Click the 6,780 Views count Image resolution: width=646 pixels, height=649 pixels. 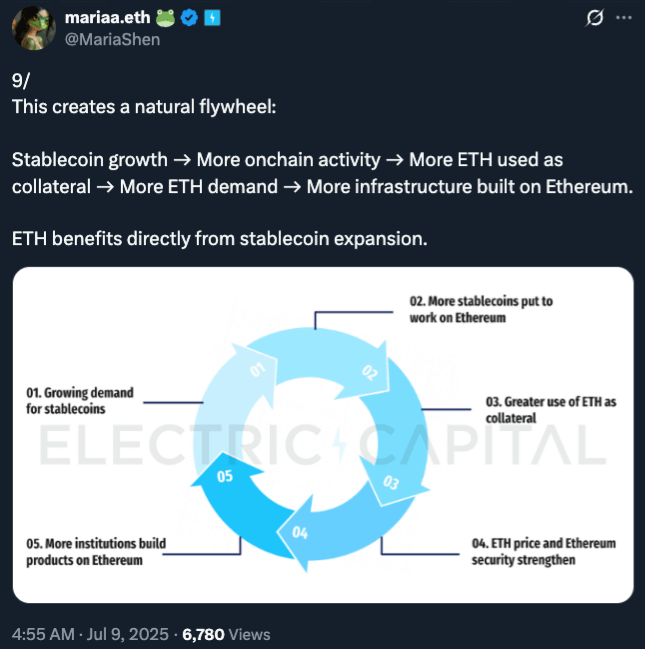click(226, 634)
